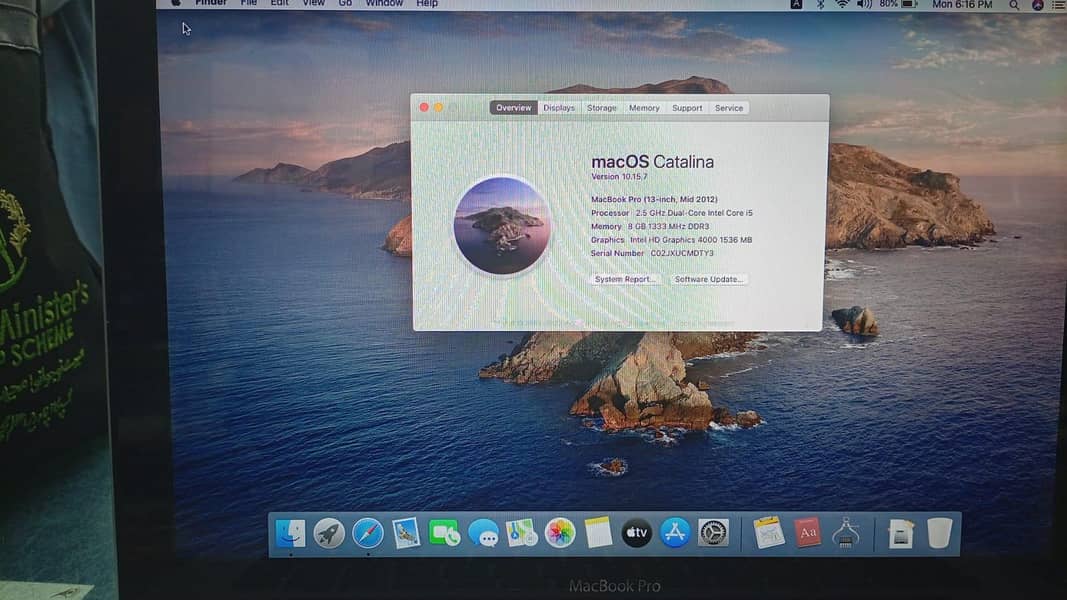Switch to the Displays tab
This screenshot has height=600, width=1067.
tap(559, 107)
